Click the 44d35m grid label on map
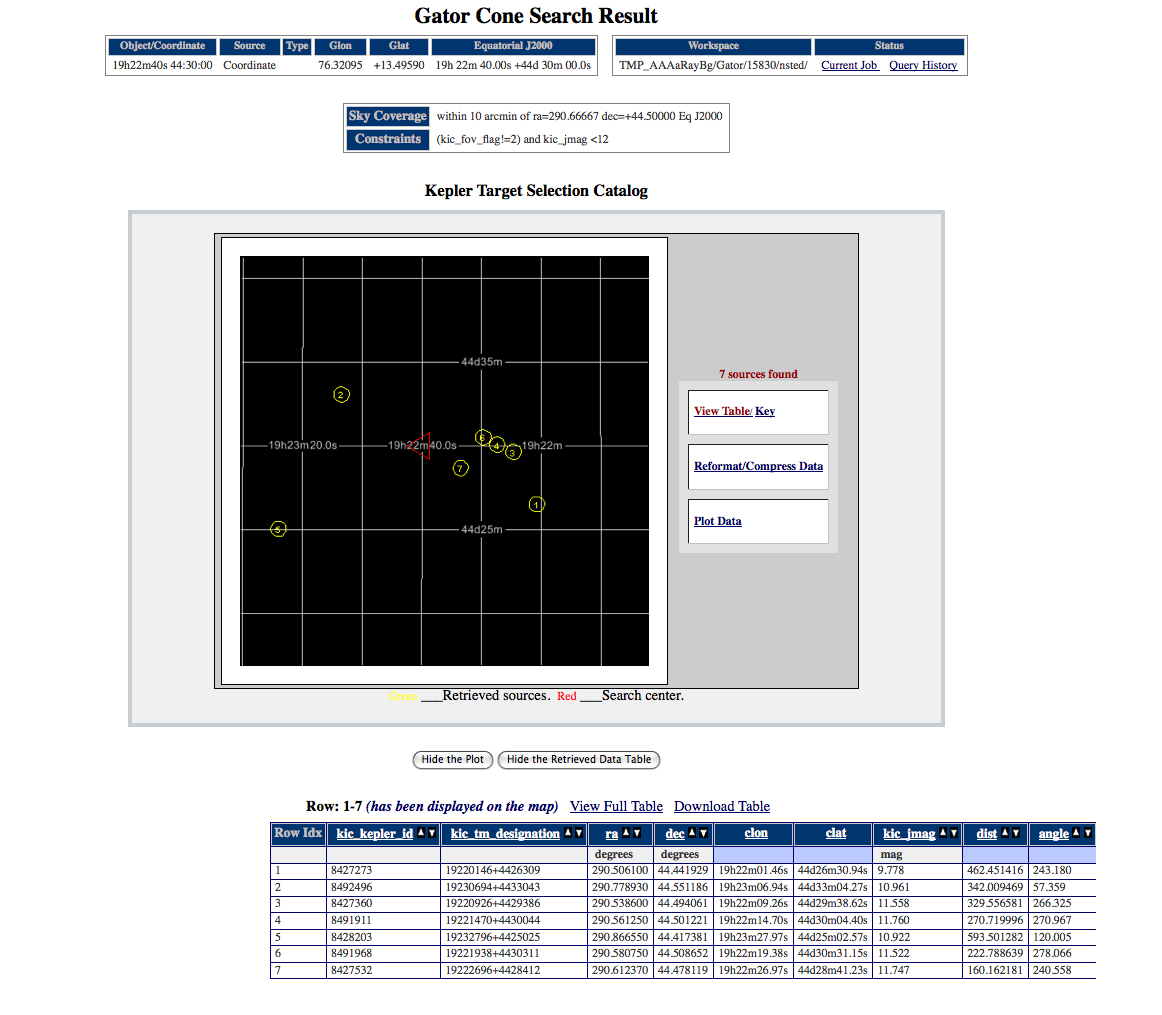The image size is (1162, 1015). [482, 362]
